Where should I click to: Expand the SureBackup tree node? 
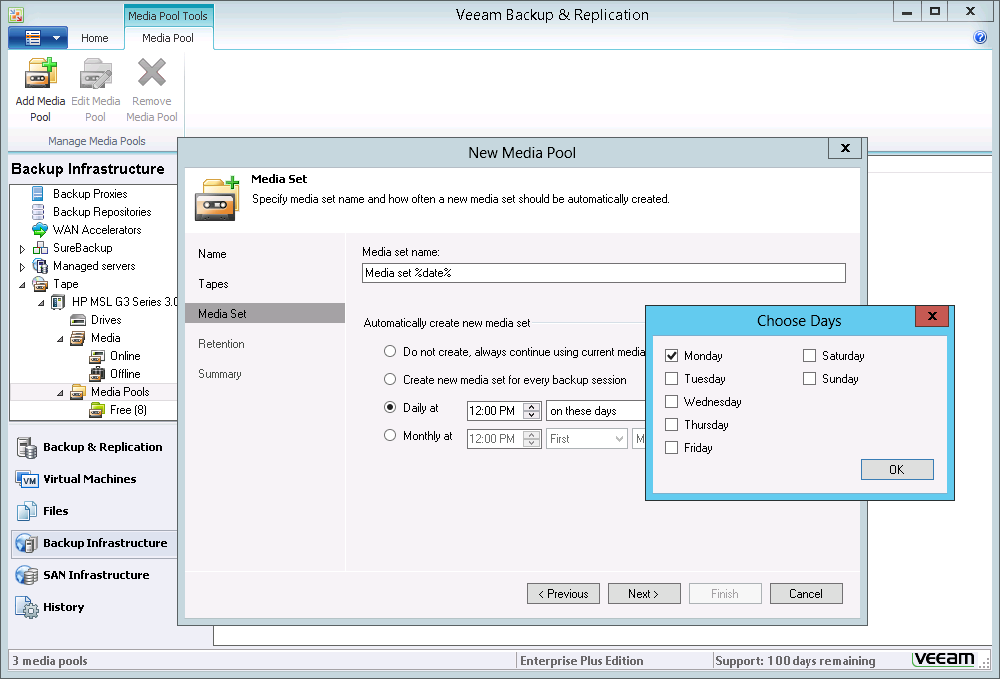pyautogui.click(x=22, y=249)
